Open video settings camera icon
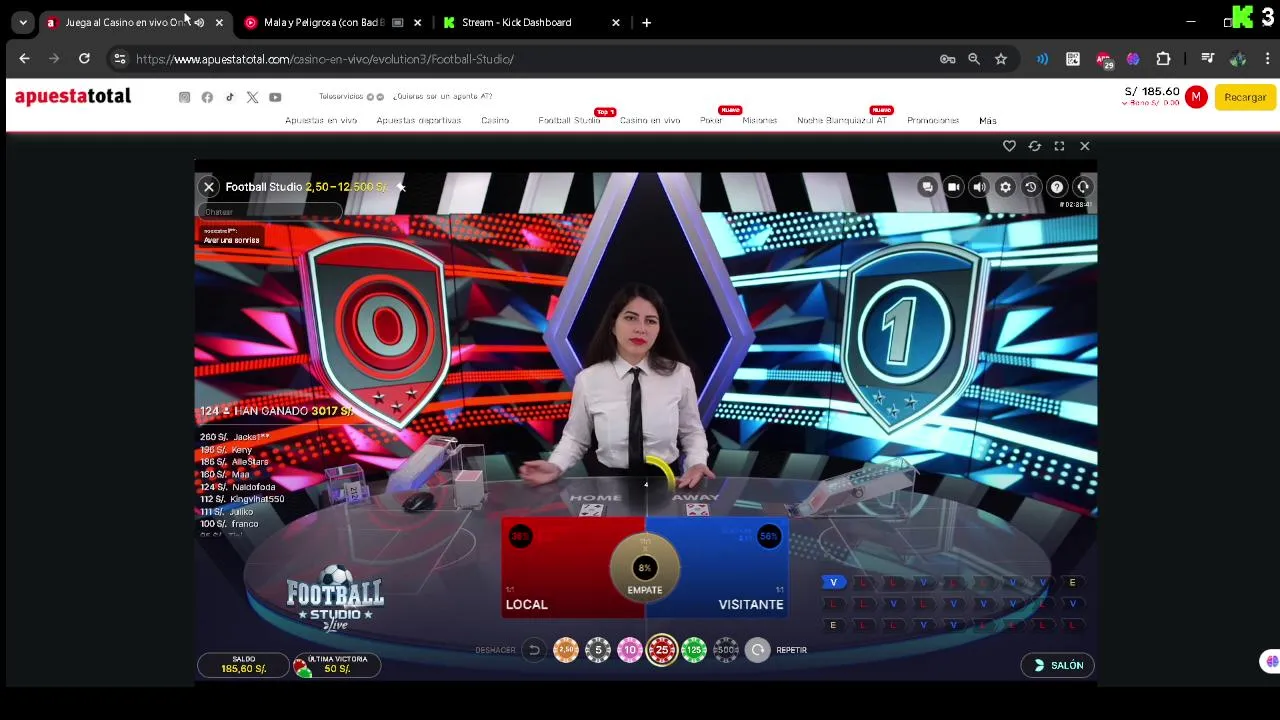Screen dimensions: 1280x720 pos(953,187)
